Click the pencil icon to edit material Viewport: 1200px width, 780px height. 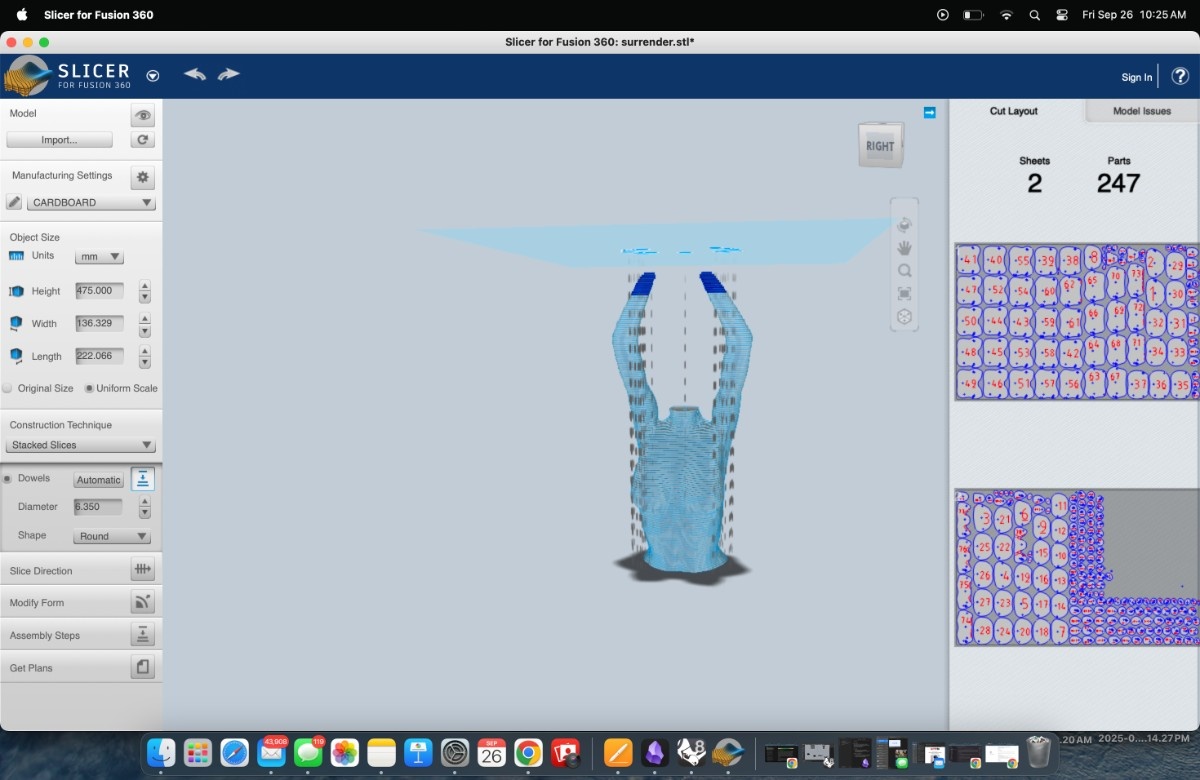click(14, 202)
